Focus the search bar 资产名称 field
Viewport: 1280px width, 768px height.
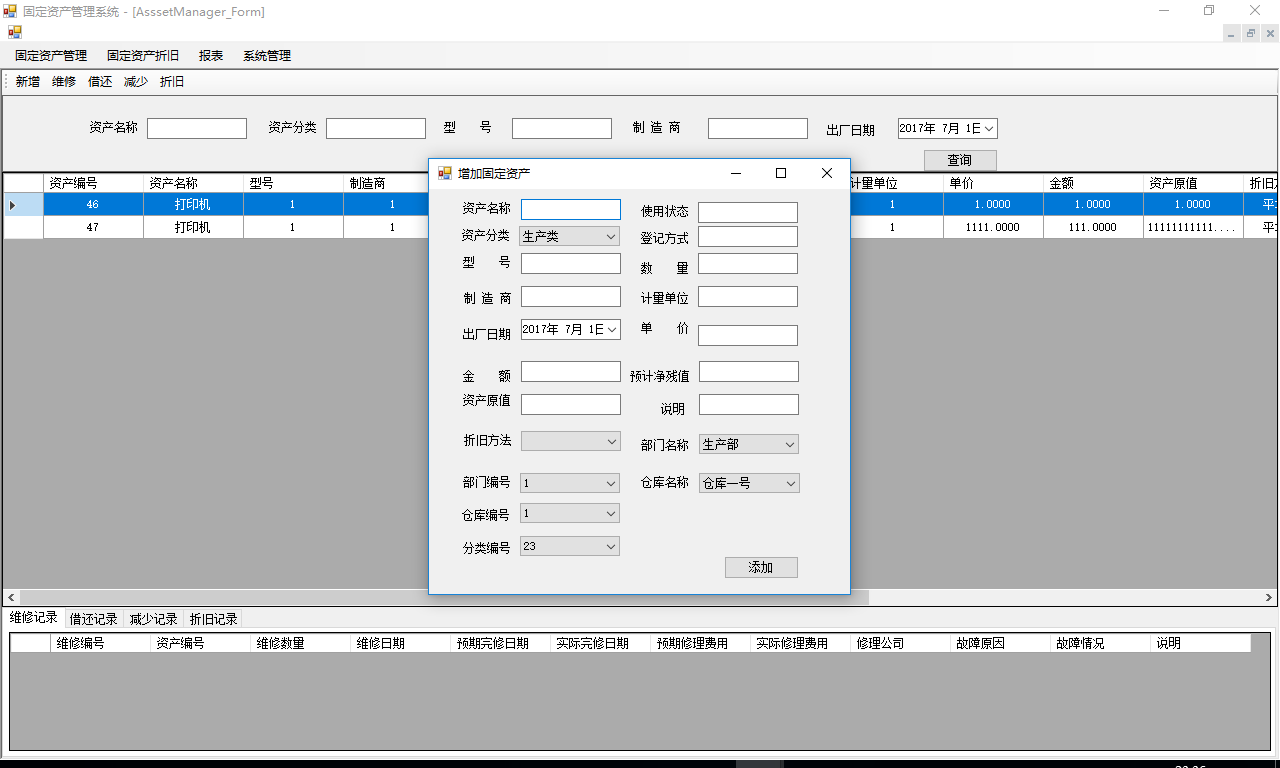click(197, 128)
